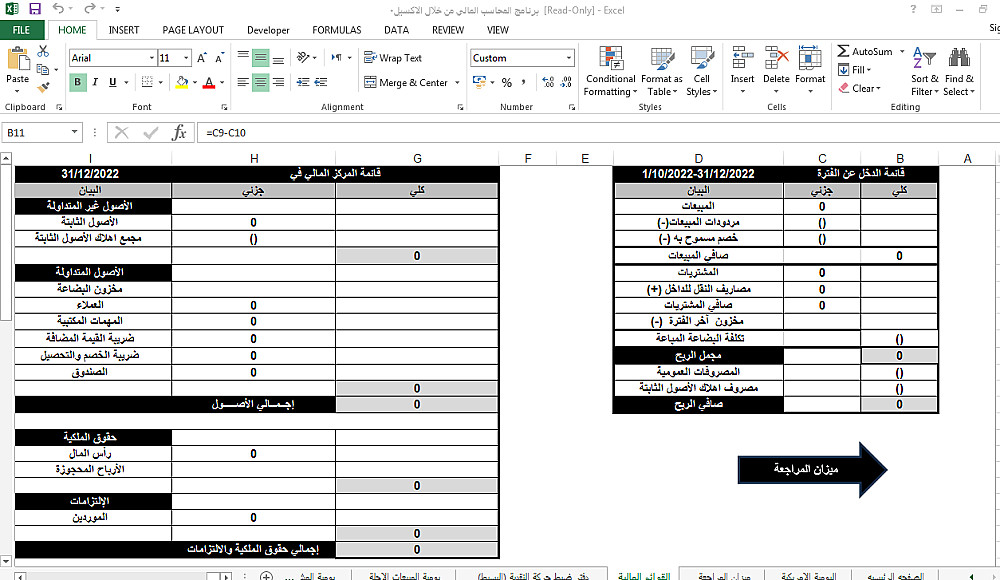Open the Cell Styles gallery
Image resolution: width=1000 pixels, height=580 pixels.
[x=702, y=71]
